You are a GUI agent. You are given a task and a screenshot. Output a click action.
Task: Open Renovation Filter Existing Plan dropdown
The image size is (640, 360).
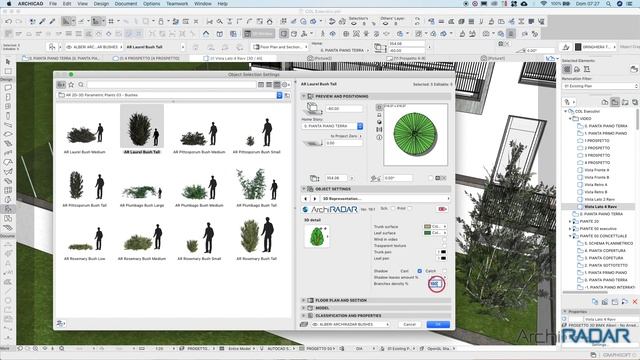tap(600, 86)
